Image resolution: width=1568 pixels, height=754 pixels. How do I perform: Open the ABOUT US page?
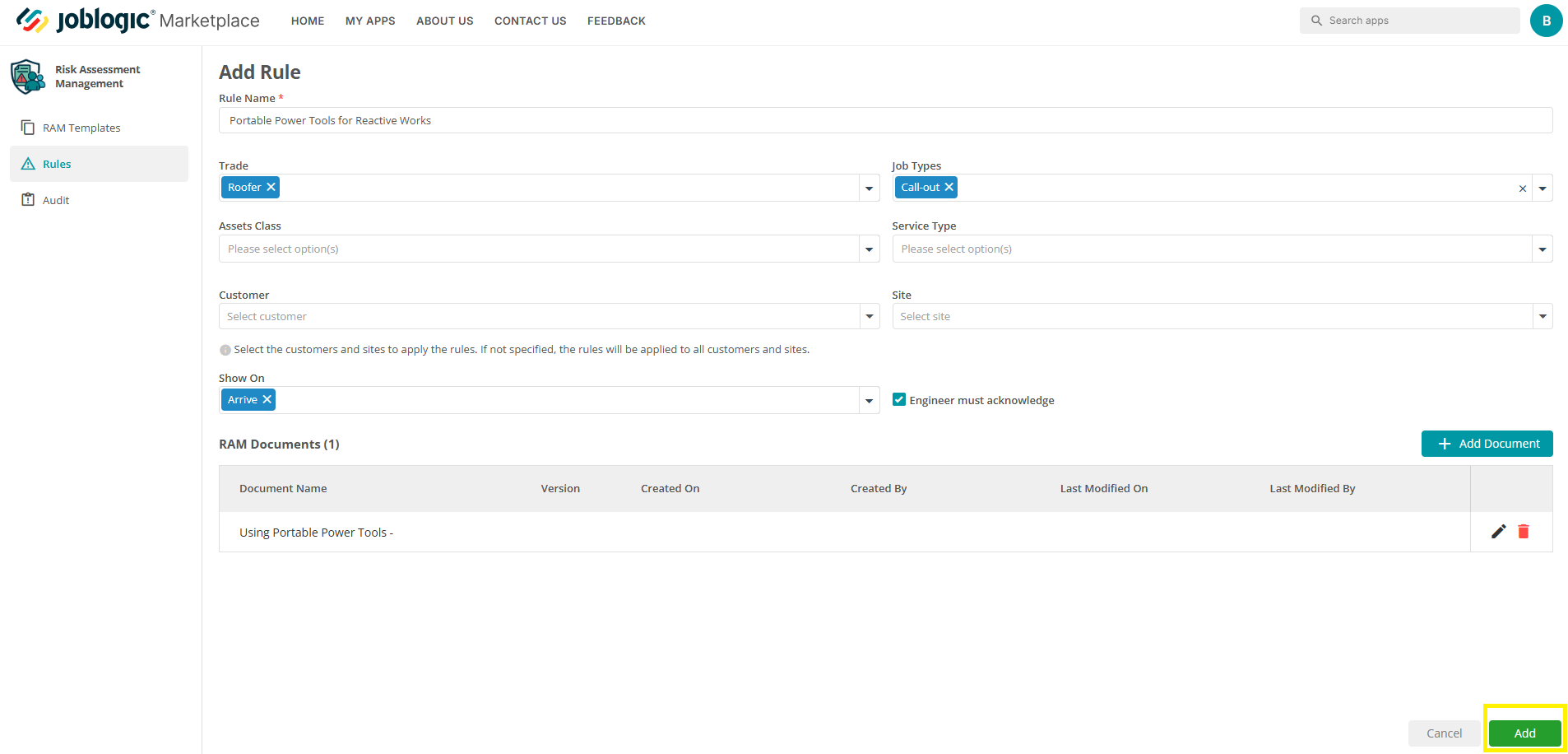(x=445, y=21)
